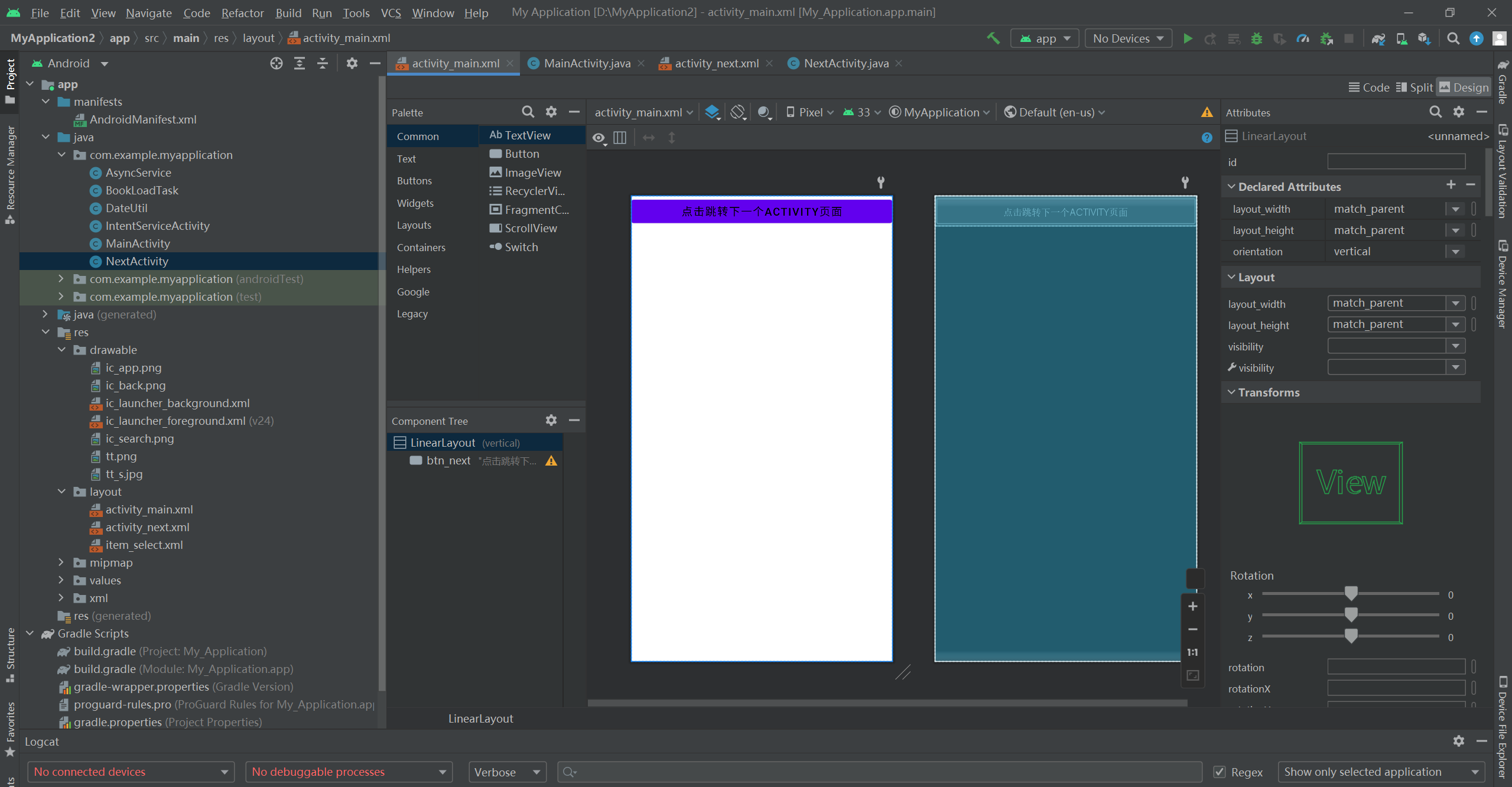Viewport: 1512px width, 787px height.
Task: Click the Palette search icon
Action: click(528, 112)
